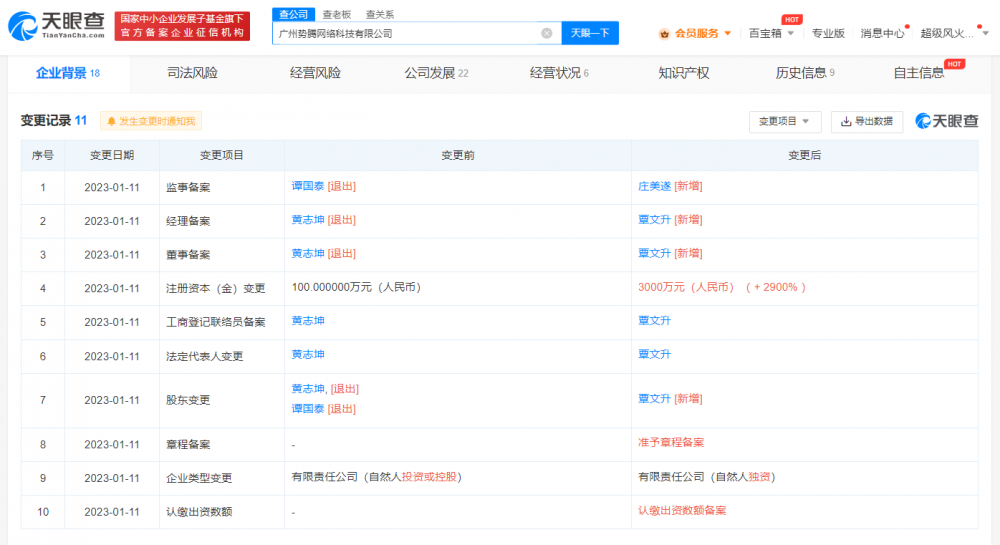Open 专业版 link in header

click(x=828, y=33)
